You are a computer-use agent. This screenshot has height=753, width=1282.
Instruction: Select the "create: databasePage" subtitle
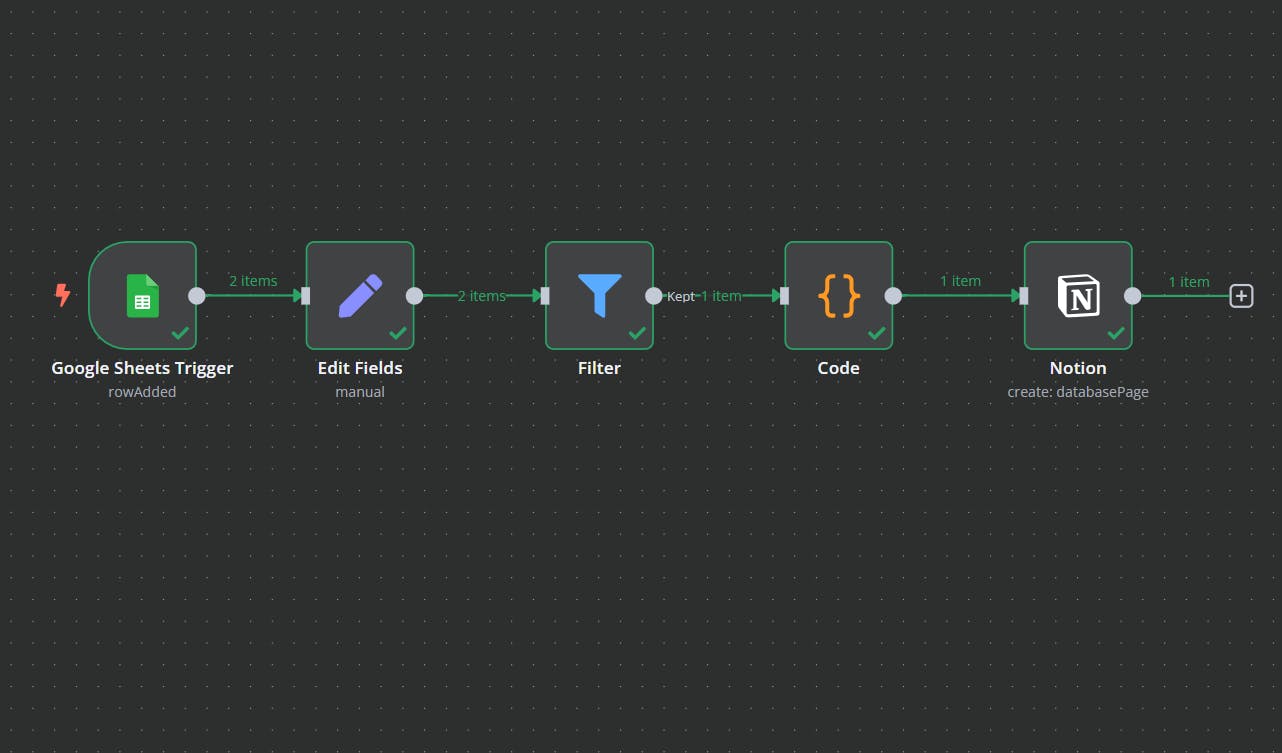tap(1078, 392)
